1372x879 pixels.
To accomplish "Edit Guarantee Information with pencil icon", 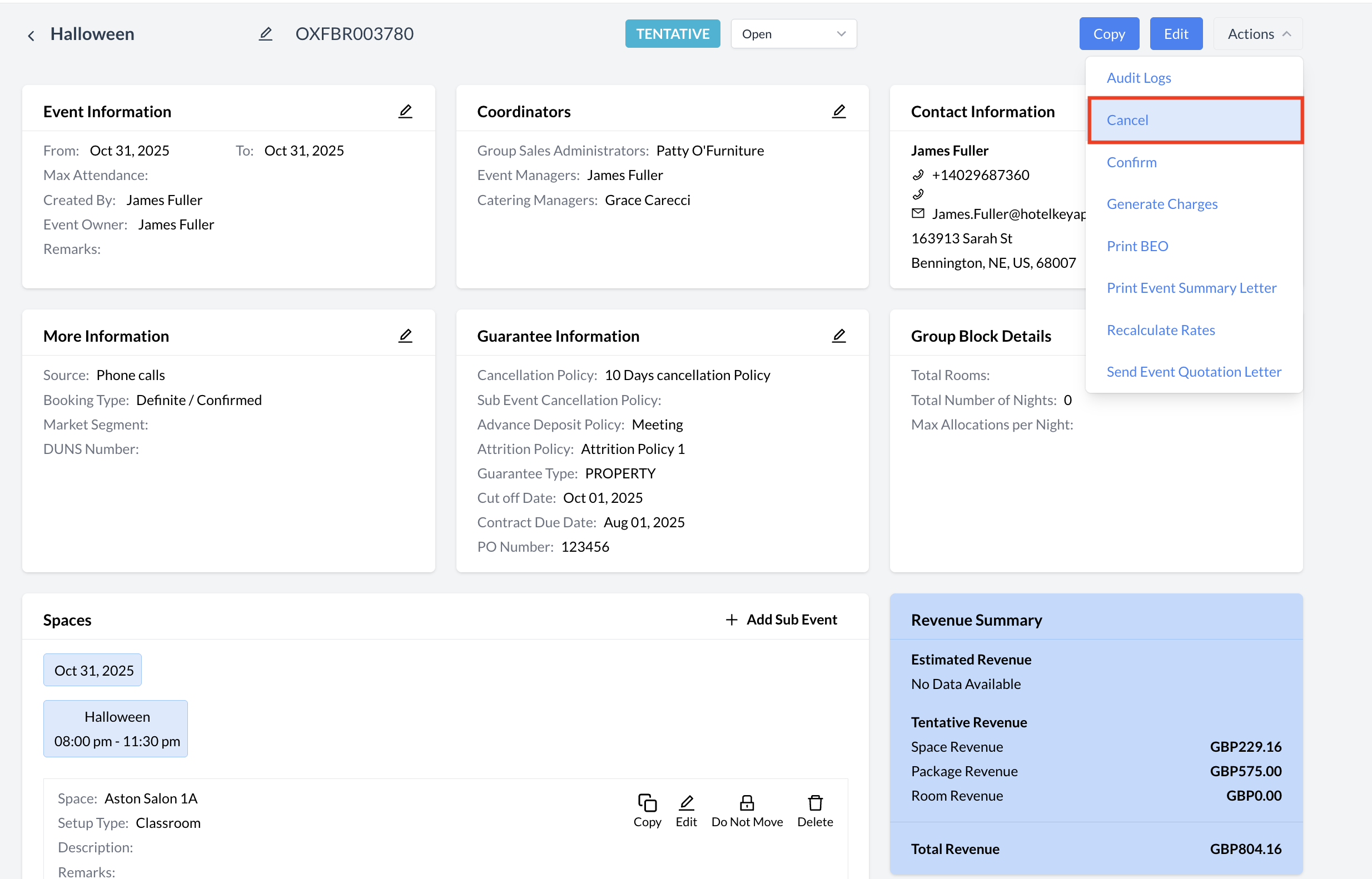I will pyautogui.click(x=838, y=336).
